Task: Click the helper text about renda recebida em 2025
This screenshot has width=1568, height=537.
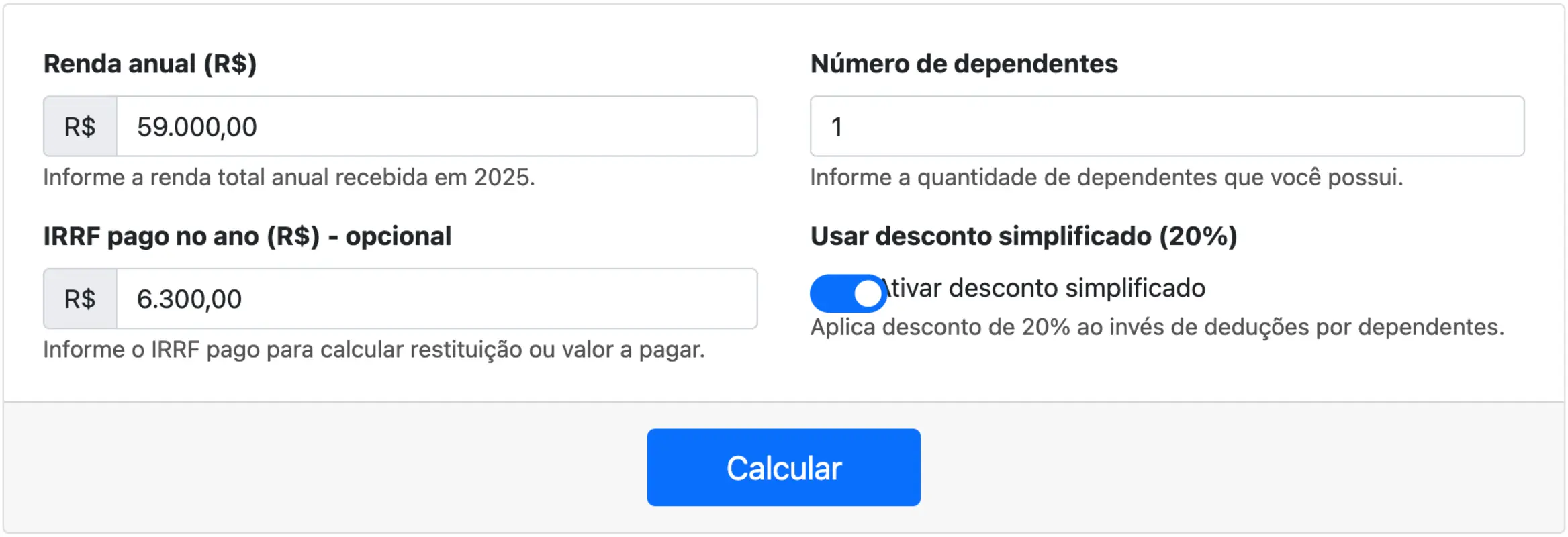Action: tap(289, 177)
